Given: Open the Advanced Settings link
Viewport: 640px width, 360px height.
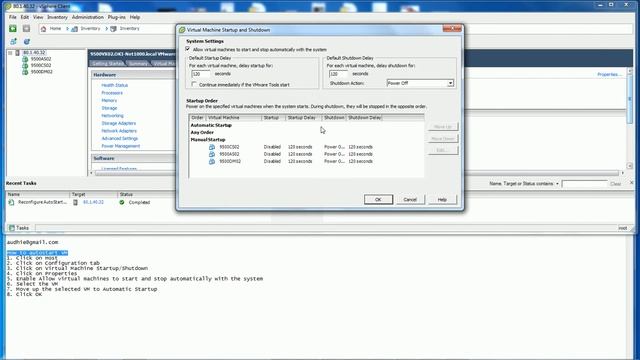Looking at the screenshot, I should click(x=120, y=139).
